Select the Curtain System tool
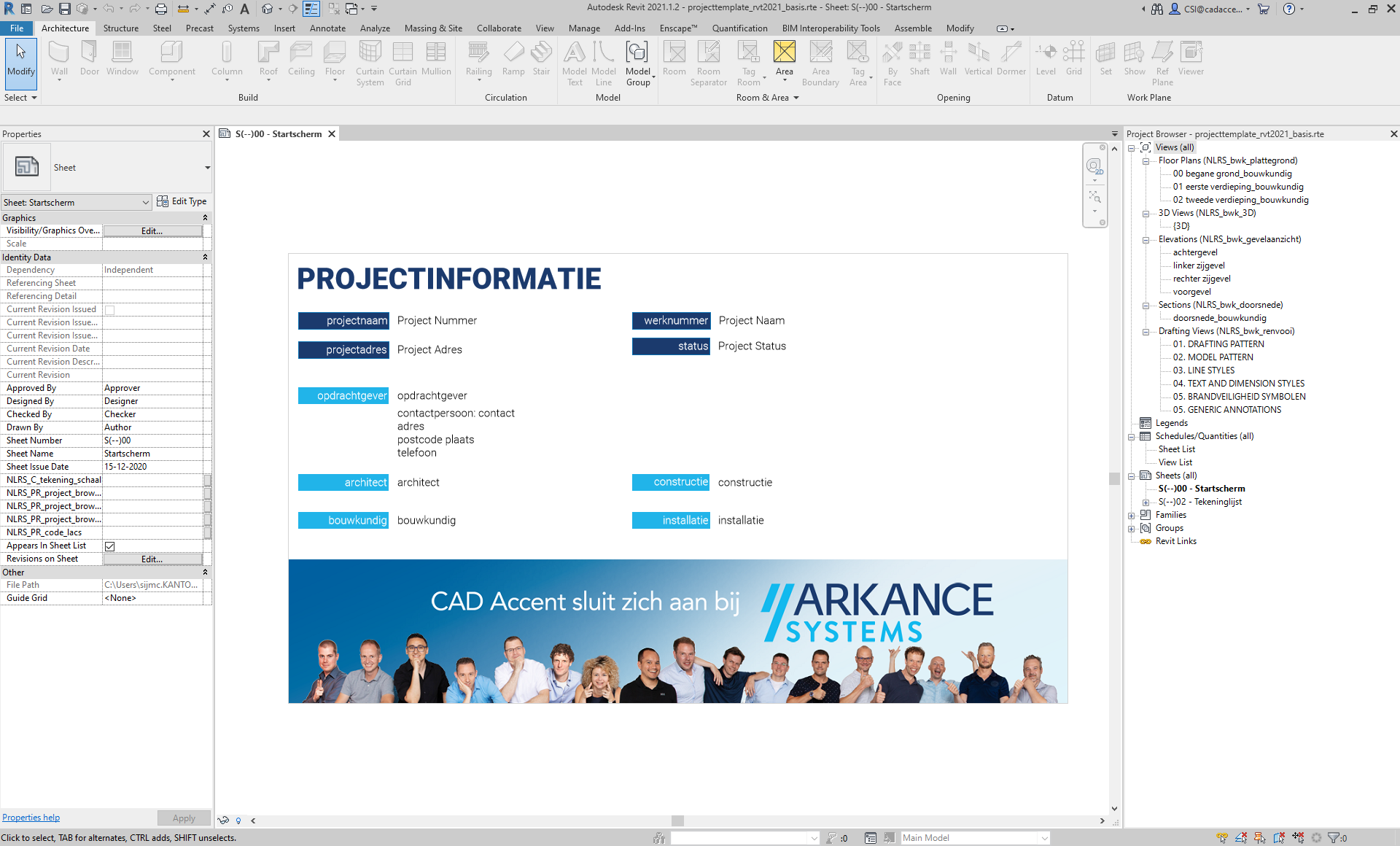1400x846 pixels. 370,64
